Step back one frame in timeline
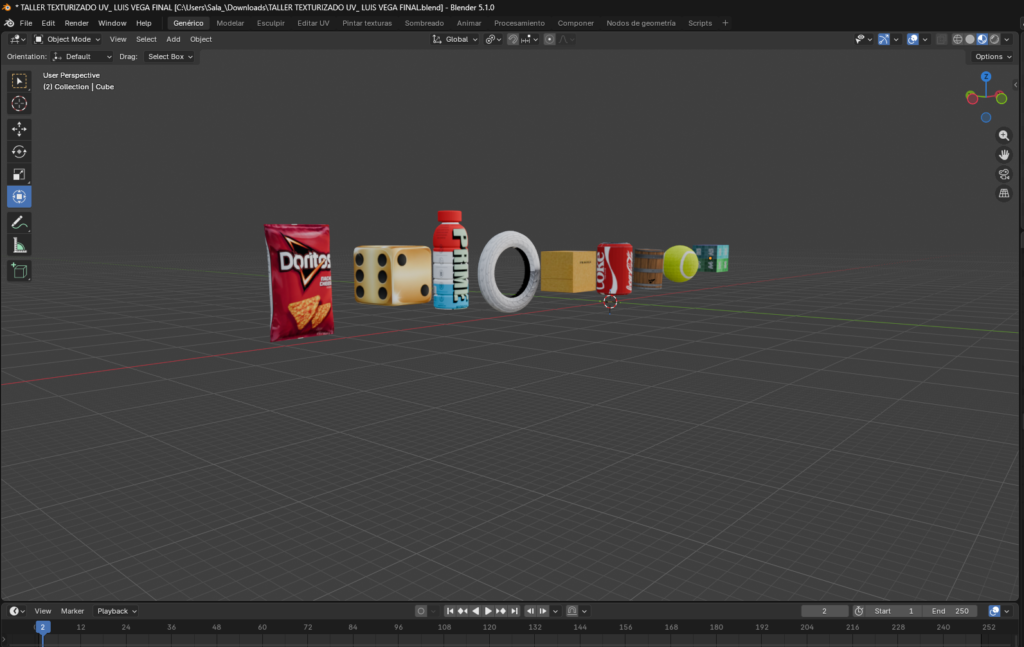The image size is (1024, 647). pyautogui.click(x=530, y=611)
